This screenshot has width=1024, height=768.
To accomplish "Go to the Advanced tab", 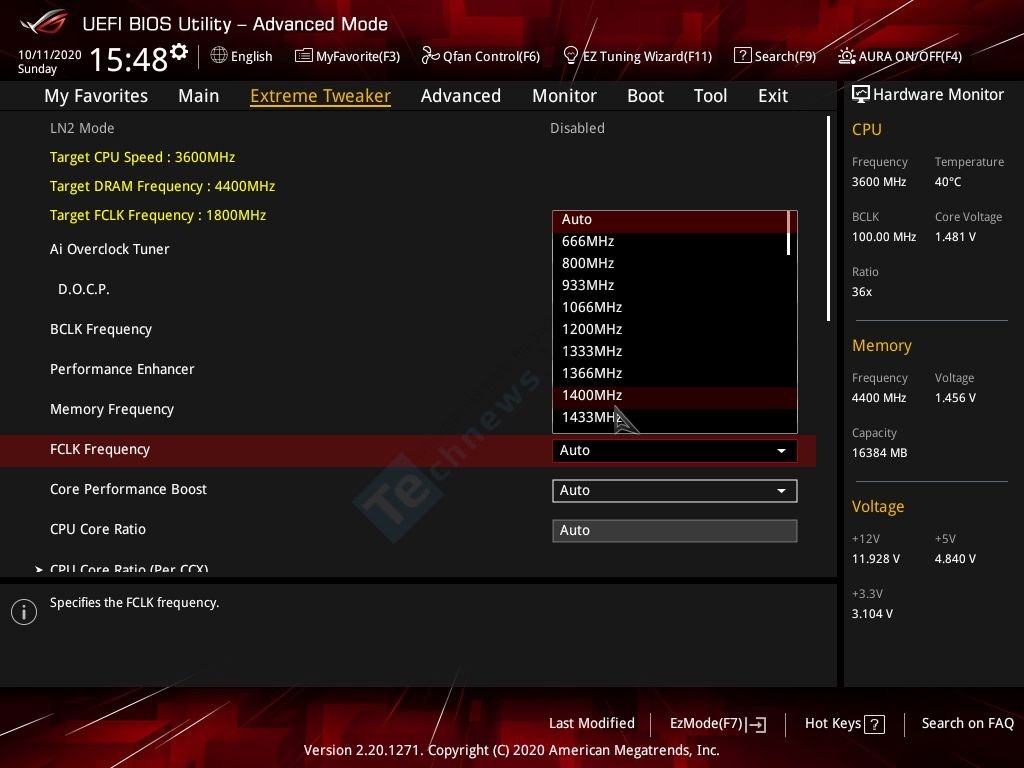I will click(x=461, y=96).
